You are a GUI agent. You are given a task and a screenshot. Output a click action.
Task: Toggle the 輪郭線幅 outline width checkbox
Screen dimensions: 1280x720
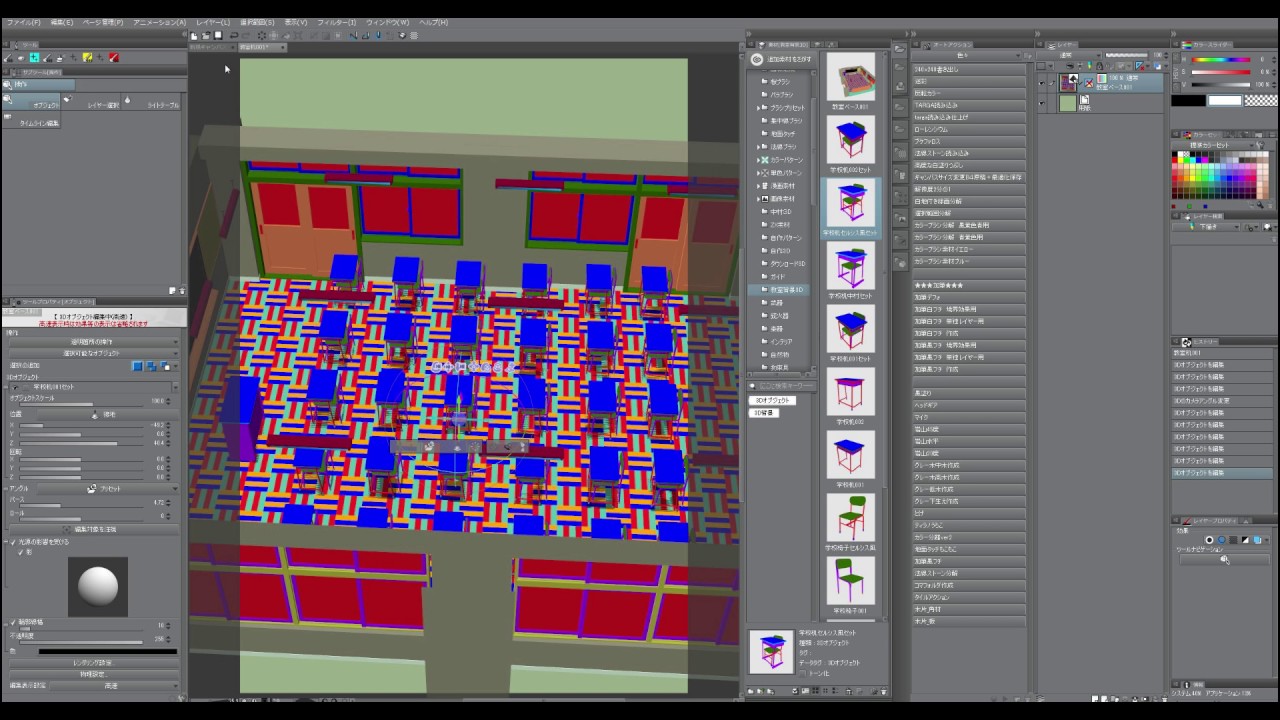(x=12, y=623)
